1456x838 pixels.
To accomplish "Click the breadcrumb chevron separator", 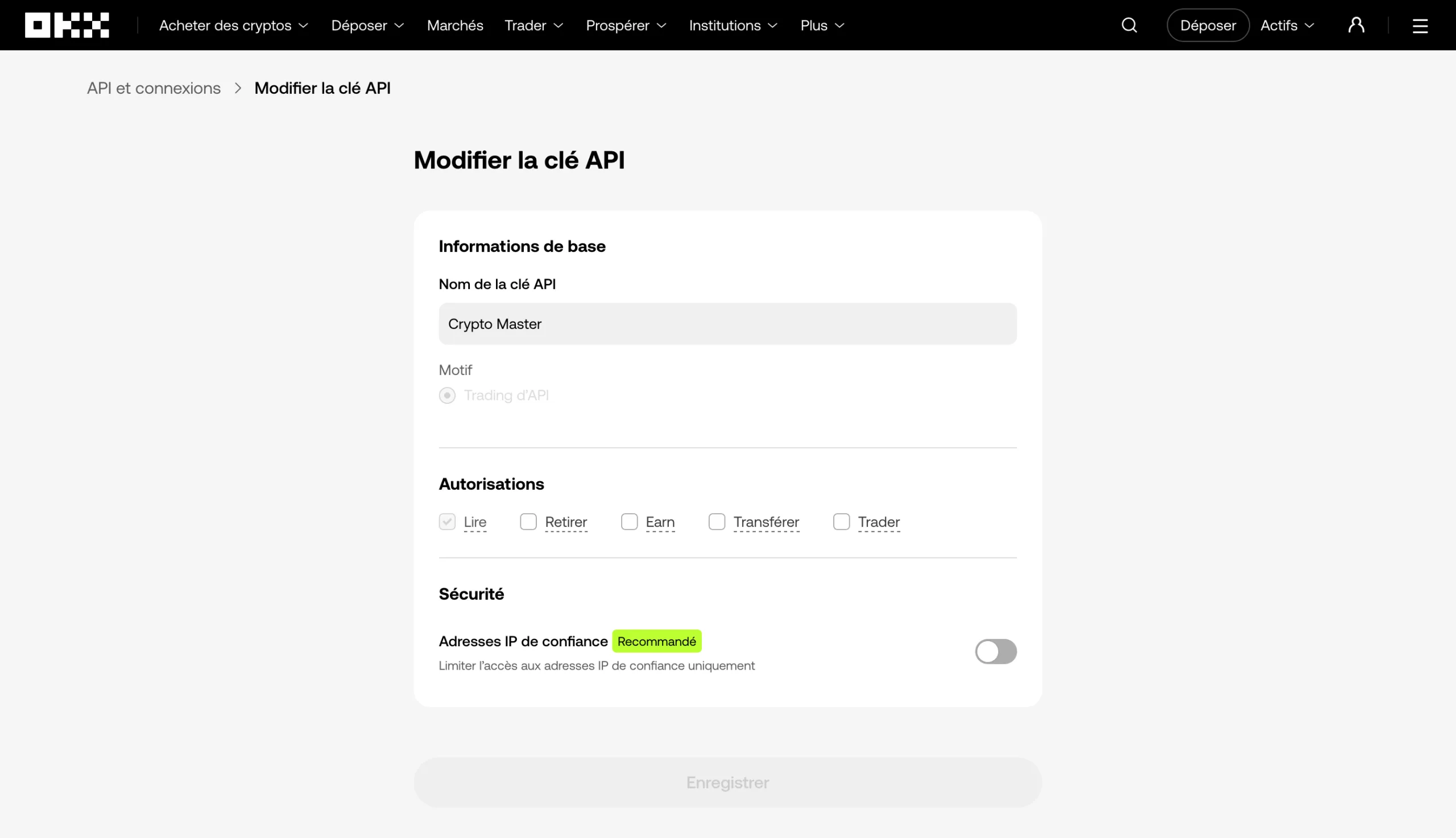I will (238, 88).
